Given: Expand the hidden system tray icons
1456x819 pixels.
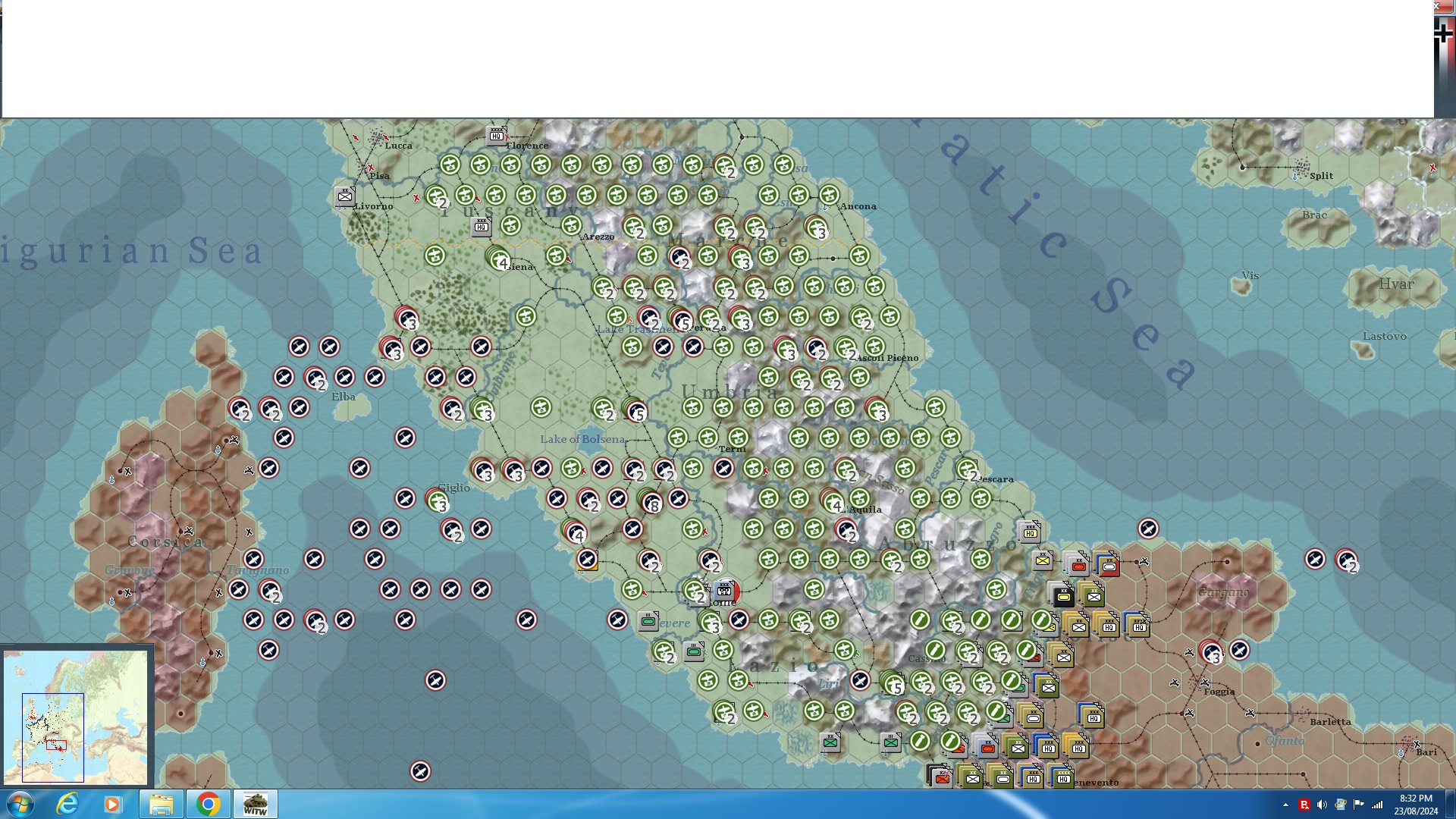Looking at the screenshot, I should (1285, 805).
